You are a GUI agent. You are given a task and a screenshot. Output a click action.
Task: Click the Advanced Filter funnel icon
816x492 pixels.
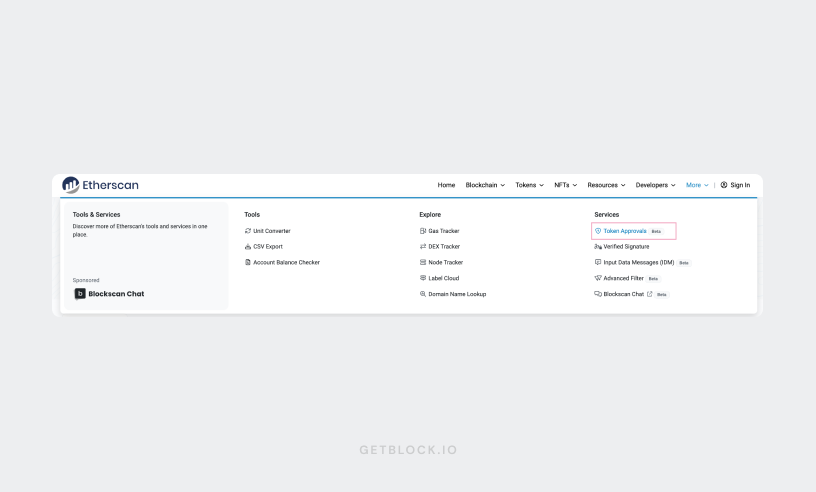tap(598, 278)
